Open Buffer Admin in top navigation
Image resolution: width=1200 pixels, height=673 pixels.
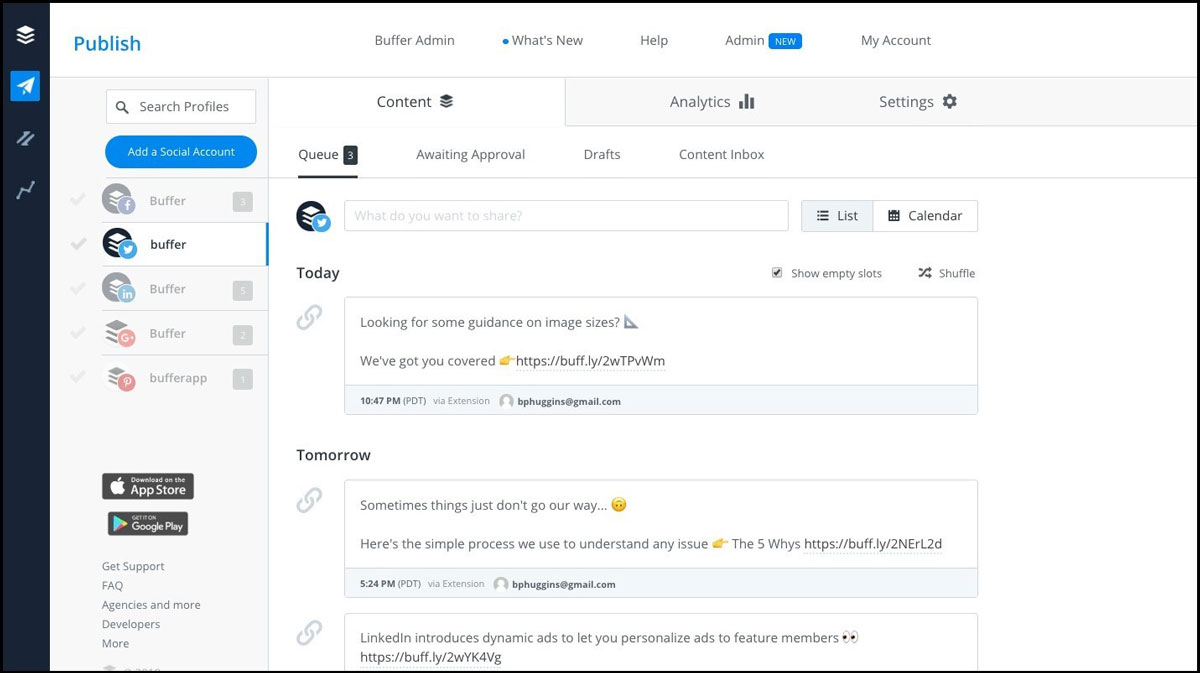[x=414, y=41]
